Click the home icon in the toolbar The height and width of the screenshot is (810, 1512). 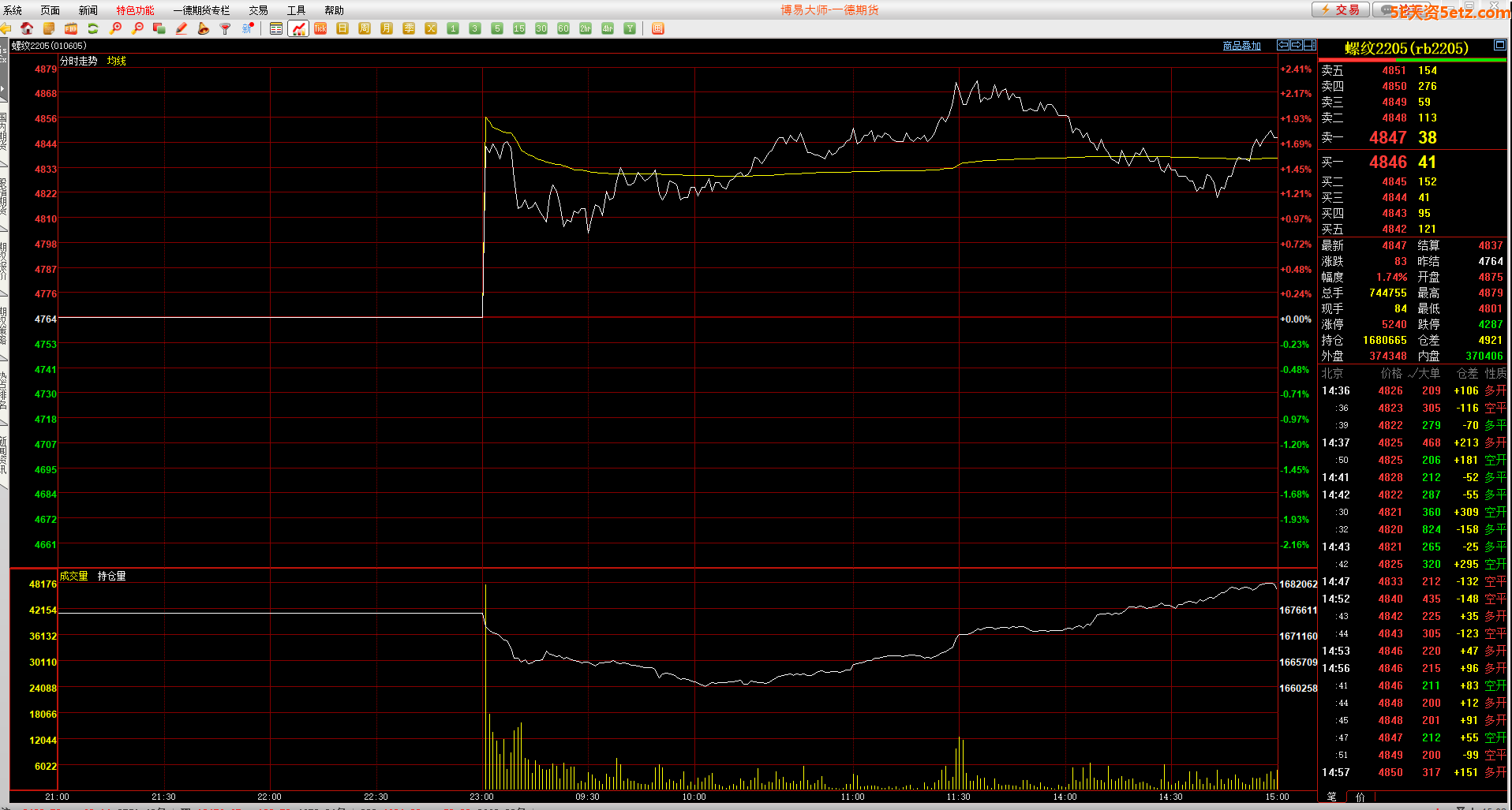pos(27,28)
